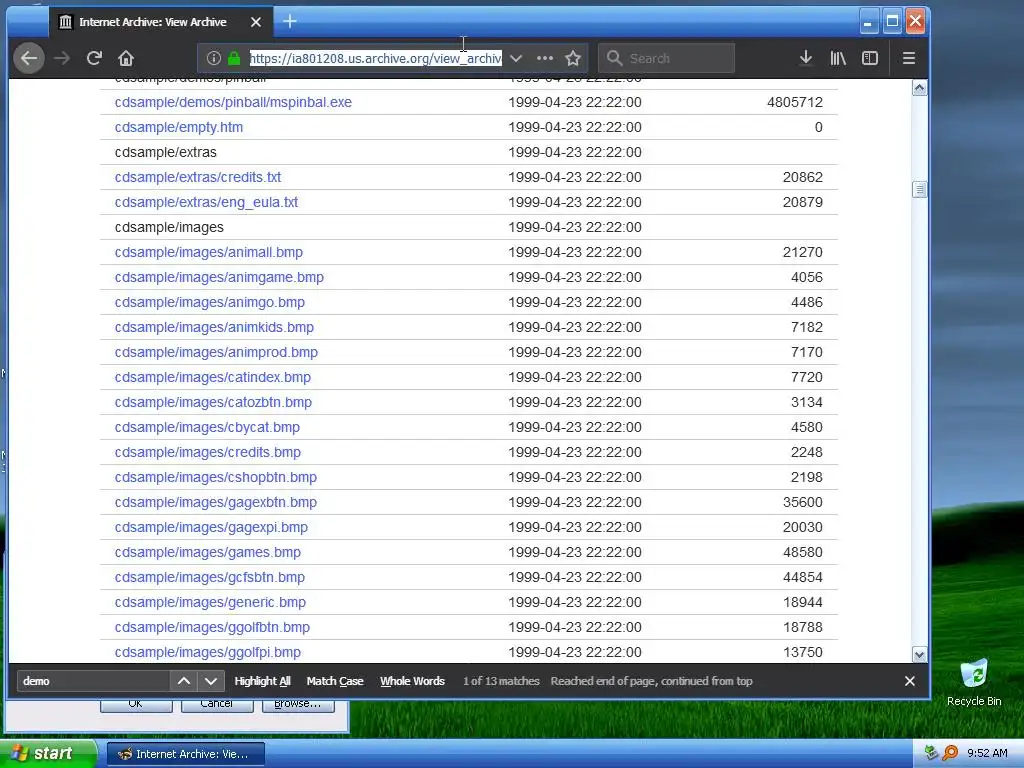Click the cdsample/extras folder row text
Viewport: 1024px width, 768px height.
[x=165, y=152]
